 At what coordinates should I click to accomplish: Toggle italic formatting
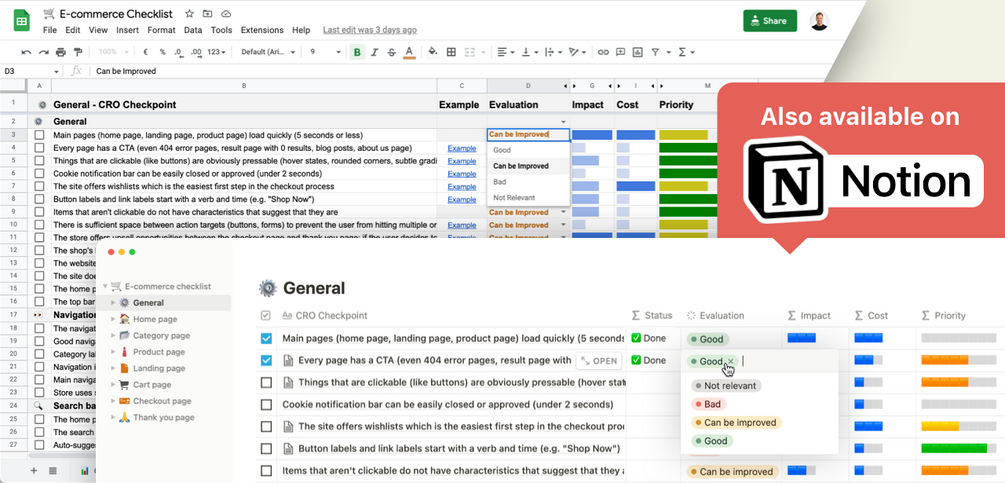click(x=374, y=53)
